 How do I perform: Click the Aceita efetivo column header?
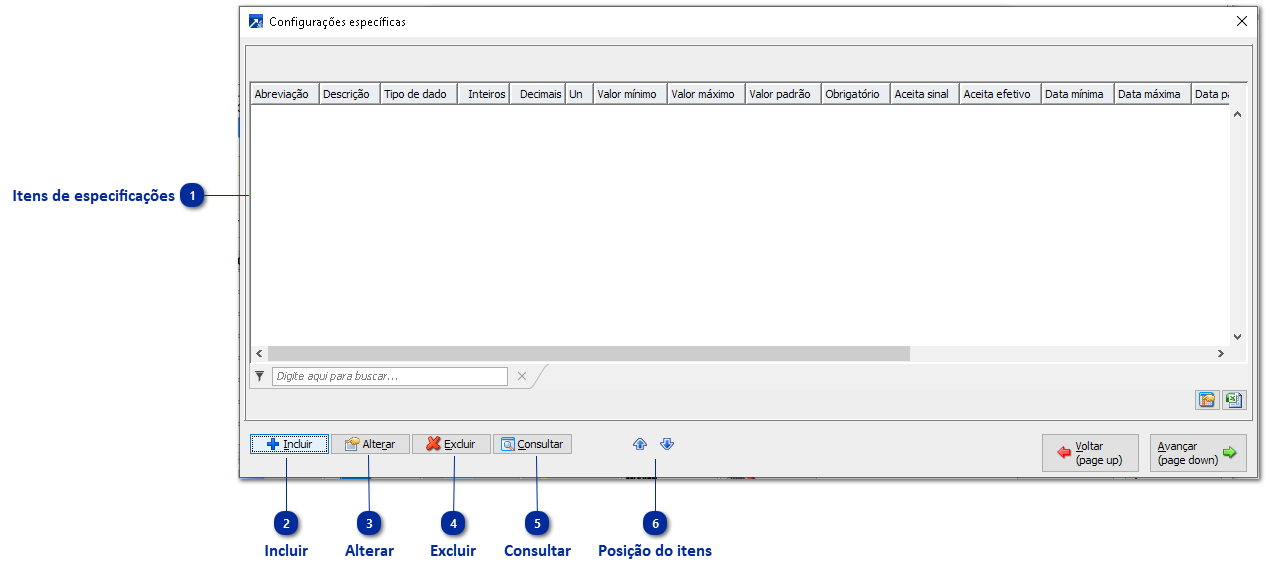[x=1000, y=94]
